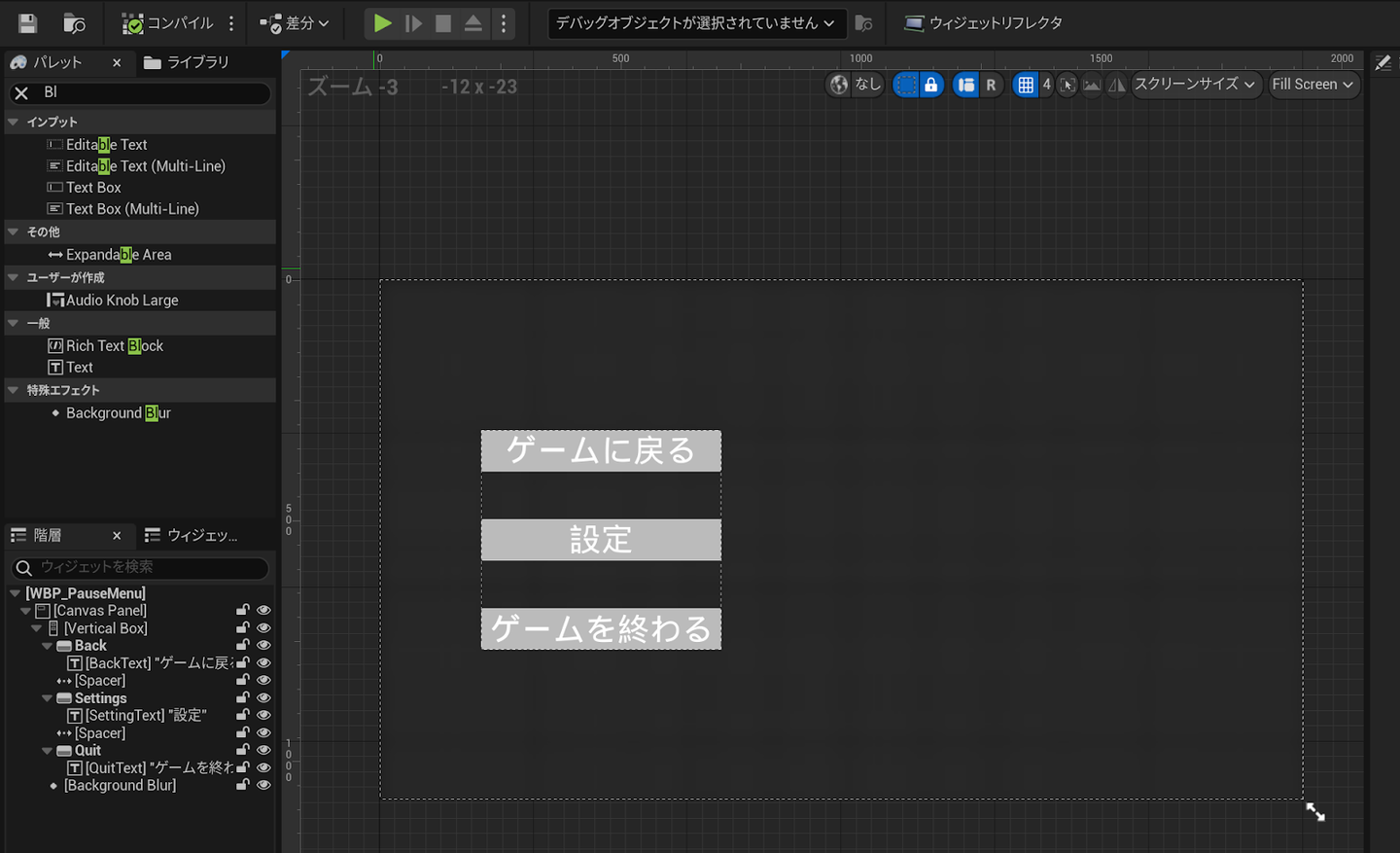
Task: Toggle the grid snapping icon
Action: point(1026,85)
